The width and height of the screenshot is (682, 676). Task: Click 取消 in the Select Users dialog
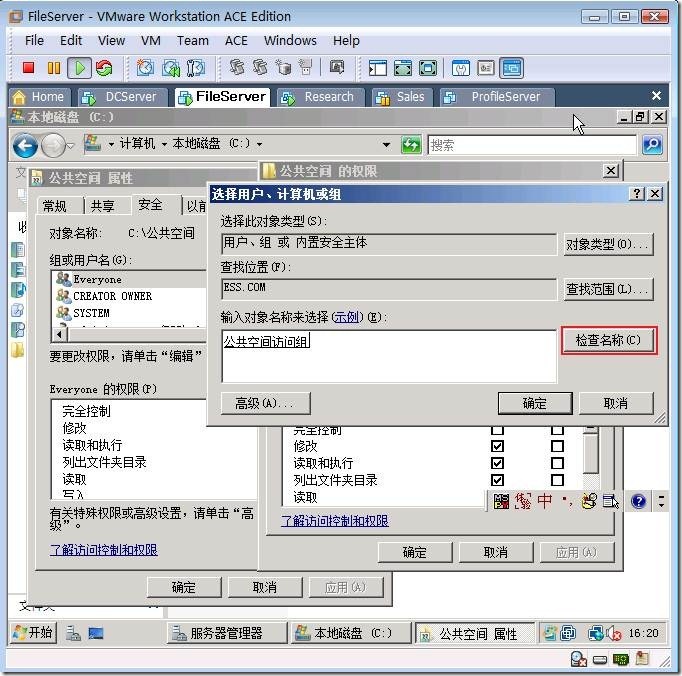point(616,403)
